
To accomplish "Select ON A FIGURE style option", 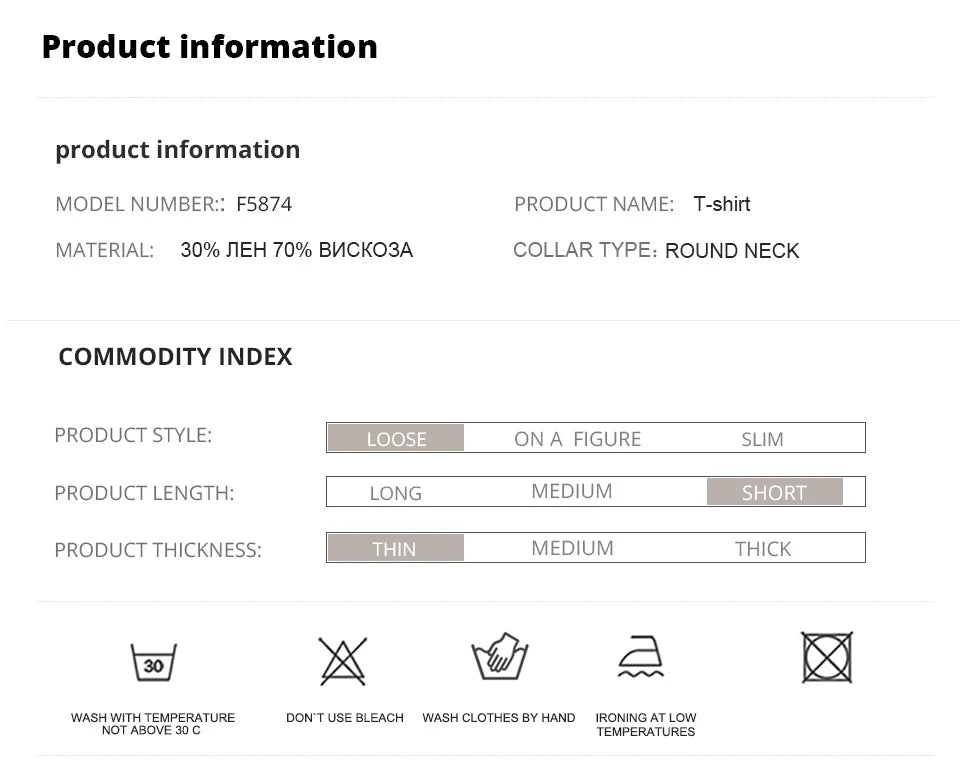I will tap(577, 439).
